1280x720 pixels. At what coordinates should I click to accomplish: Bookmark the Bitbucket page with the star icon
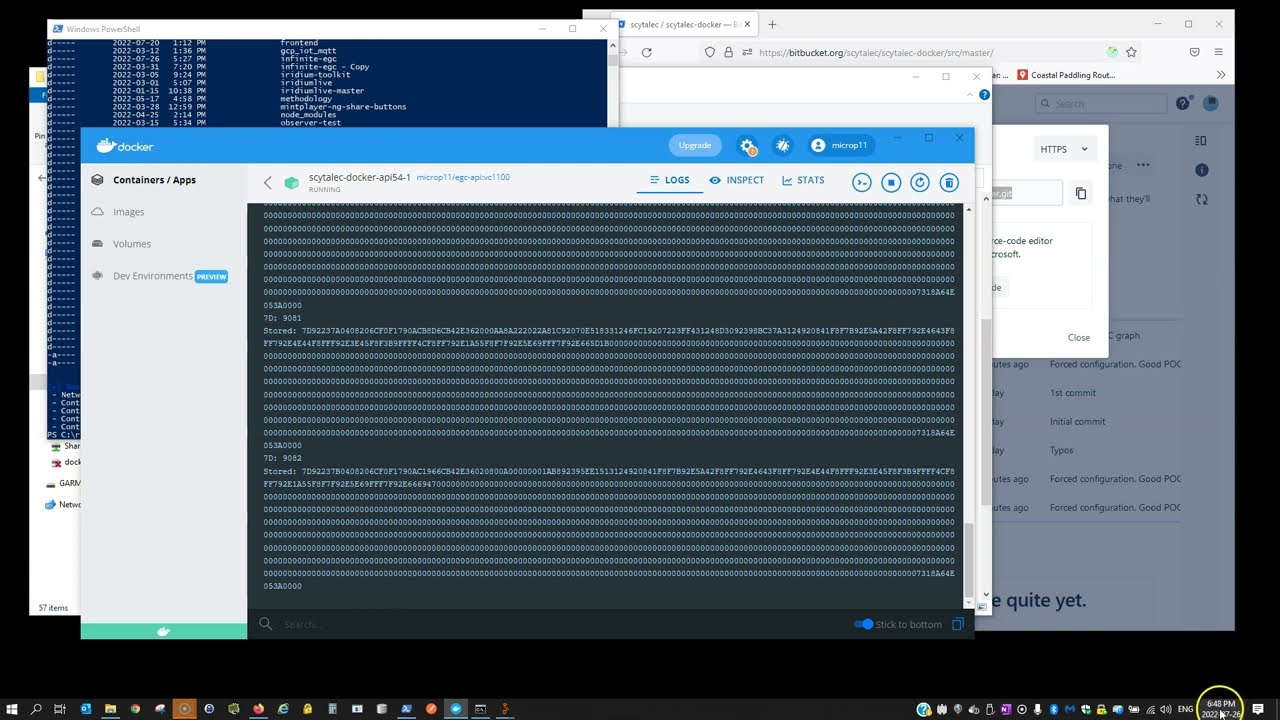click(x=1131, y=52)
